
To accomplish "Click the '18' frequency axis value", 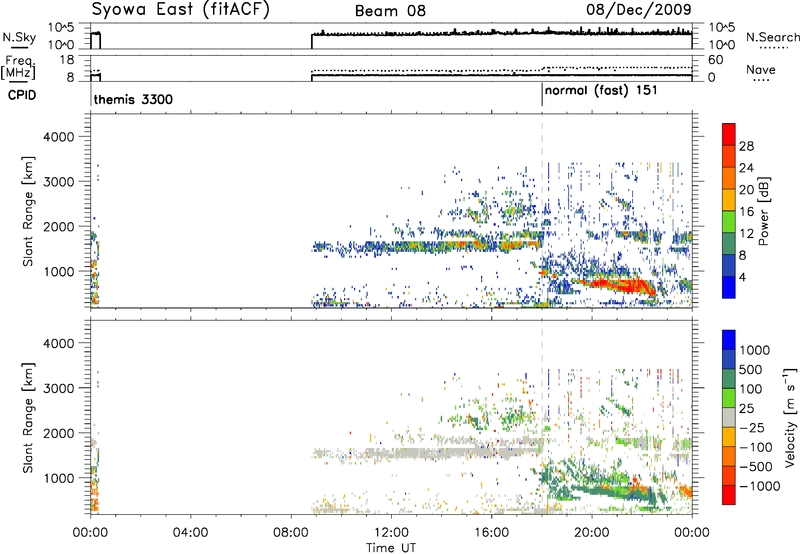I will (67, 60).
